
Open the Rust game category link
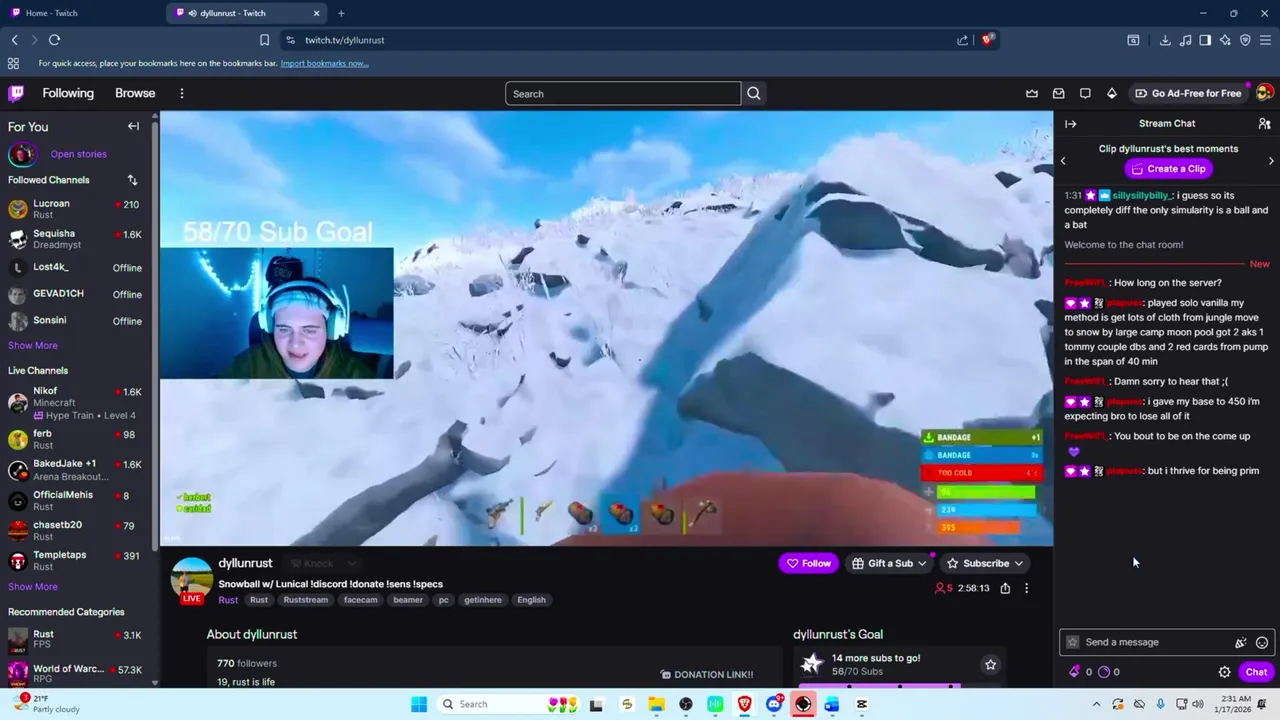point(228,600)
